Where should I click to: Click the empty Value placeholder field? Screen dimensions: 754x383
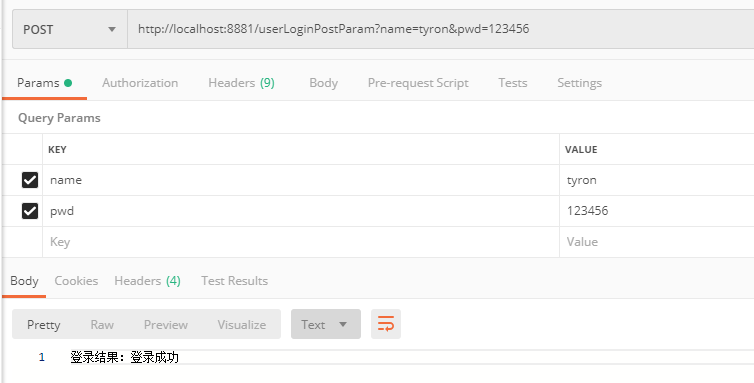click(x=657, y=242)
